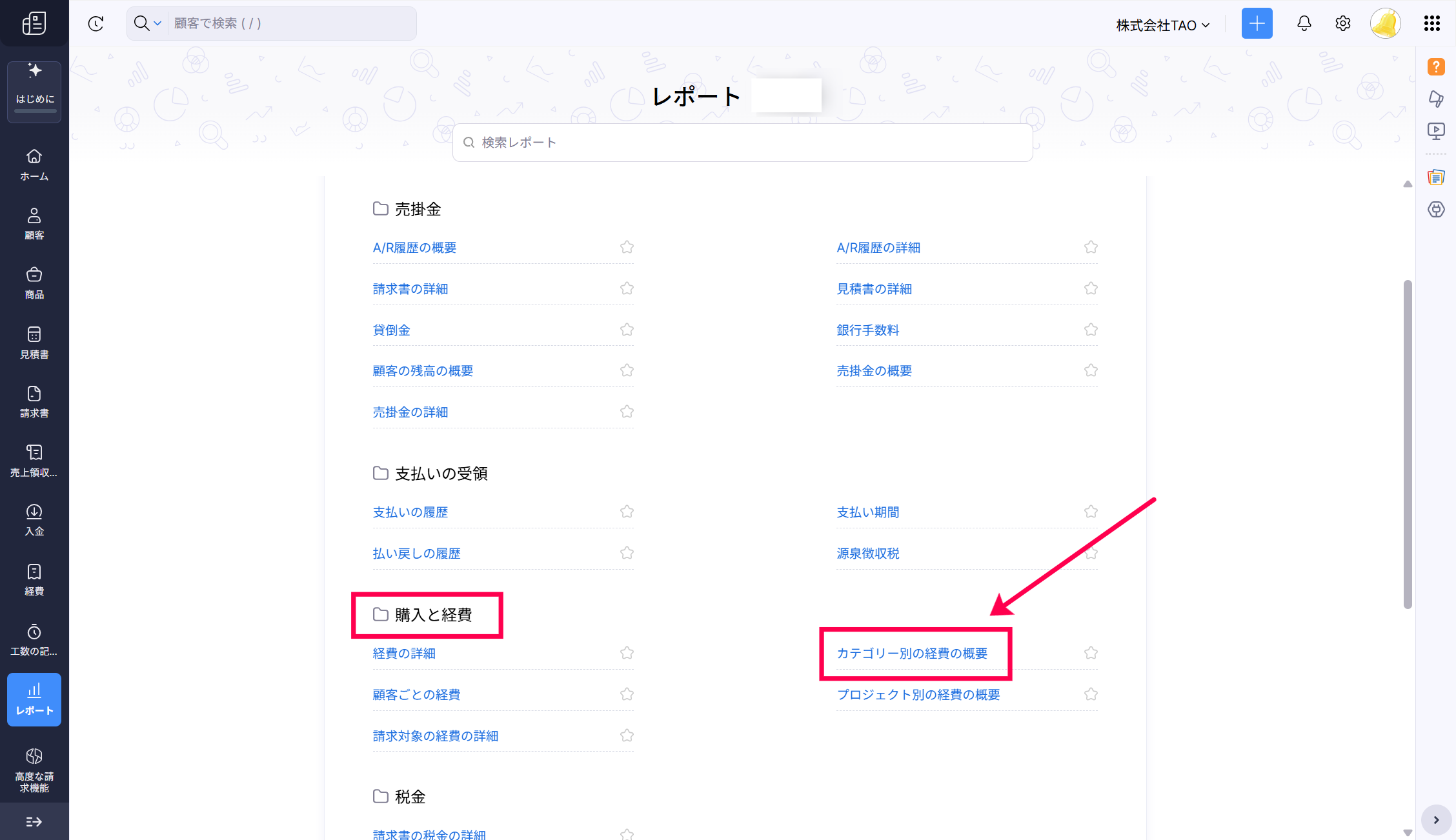Click the notifications bell icon
Viewport: 1456px width, 840px height.
[x=1304, y=24]
